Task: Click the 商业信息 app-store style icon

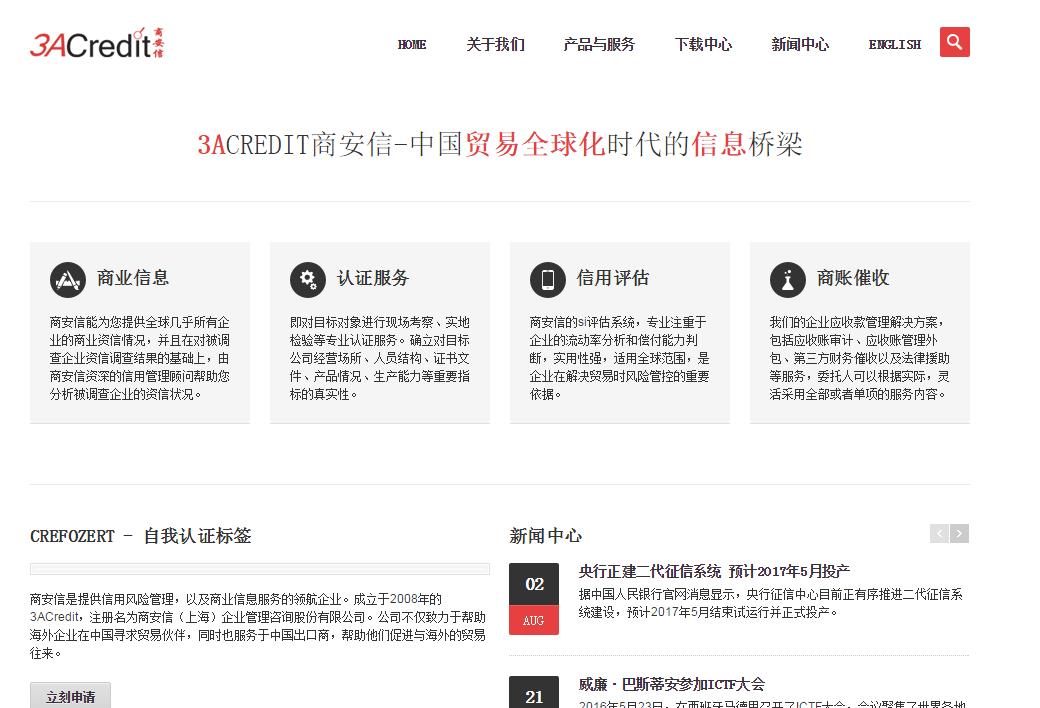Action: (68, 280)
